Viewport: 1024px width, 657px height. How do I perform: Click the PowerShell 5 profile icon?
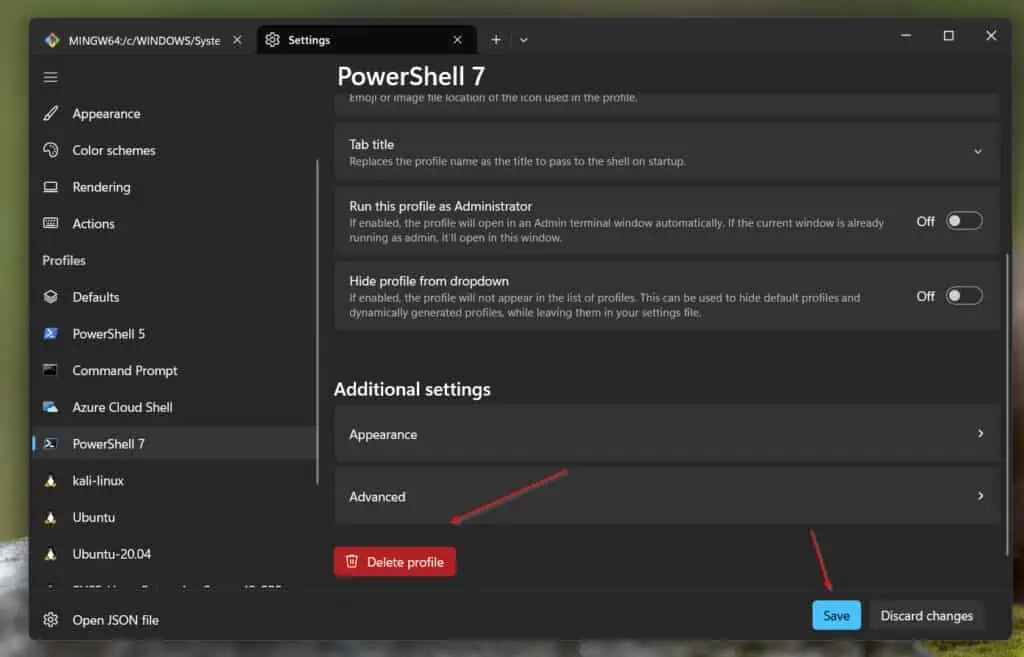click(x=50, y=334)
